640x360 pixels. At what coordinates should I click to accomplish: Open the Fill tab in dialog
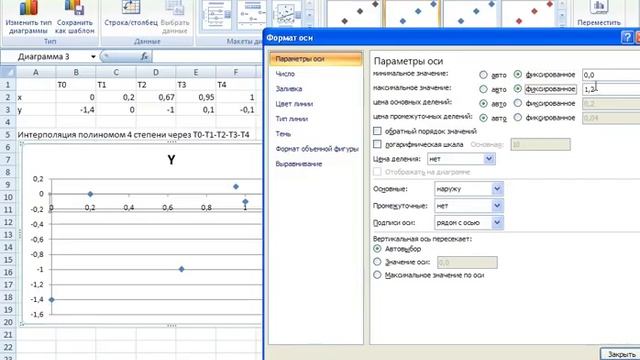click(x=289, y=89)
